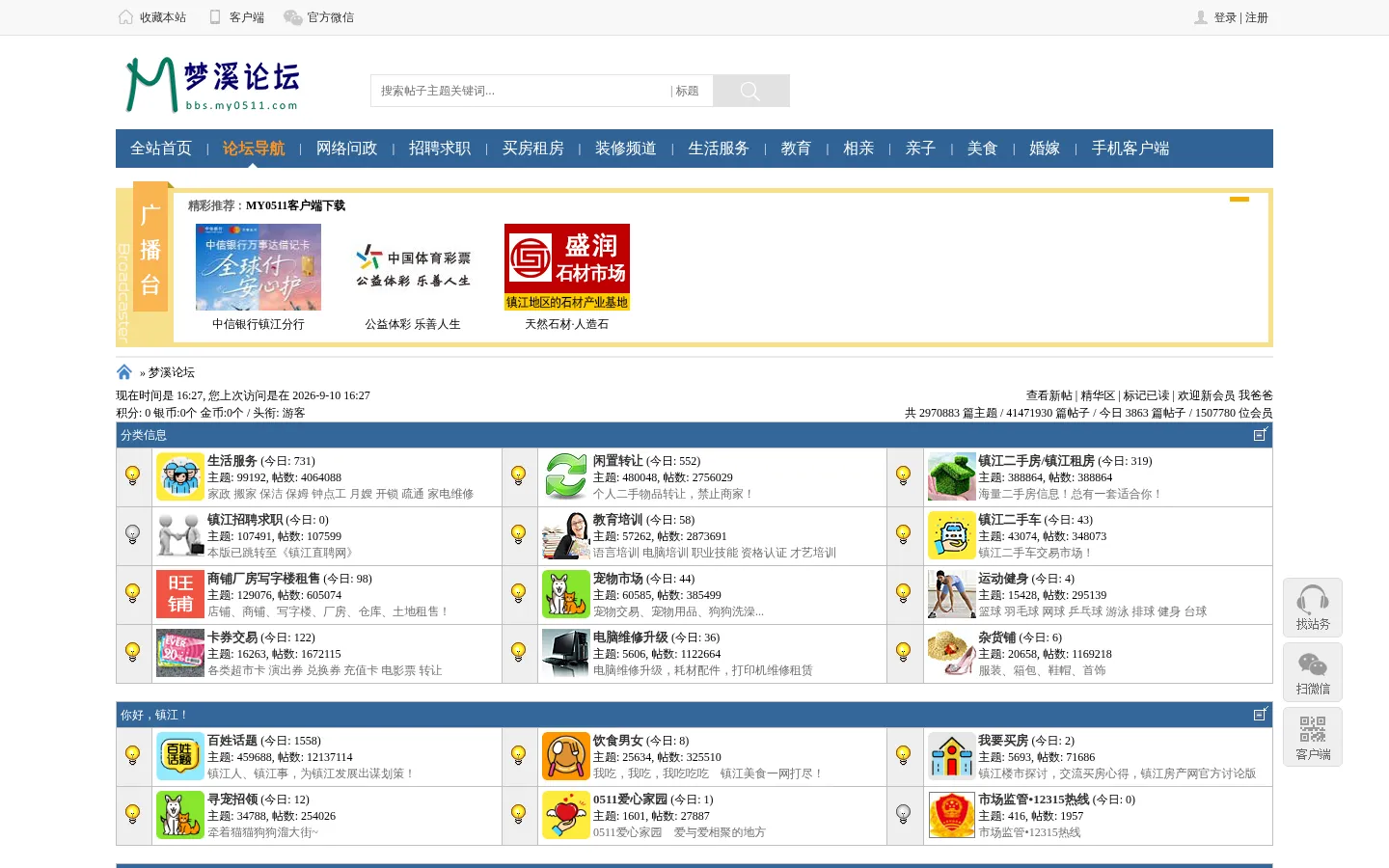Viewport: 1389px width, 868px height.
Task: Click the 梦溪论坛 logo
Action: [x=213, y=85]
